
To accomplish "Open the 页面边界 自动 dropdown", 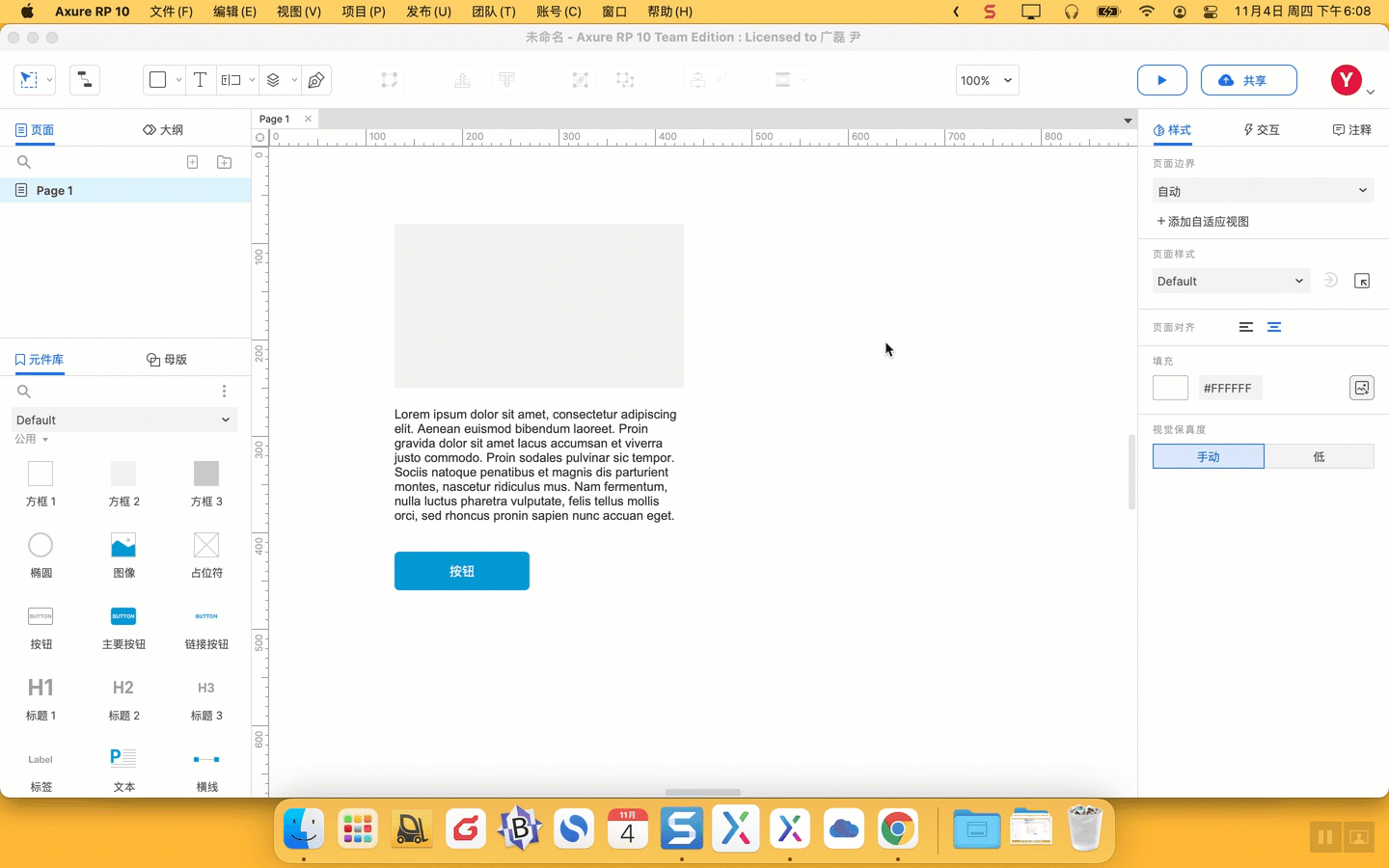I will coord(1263,191).
